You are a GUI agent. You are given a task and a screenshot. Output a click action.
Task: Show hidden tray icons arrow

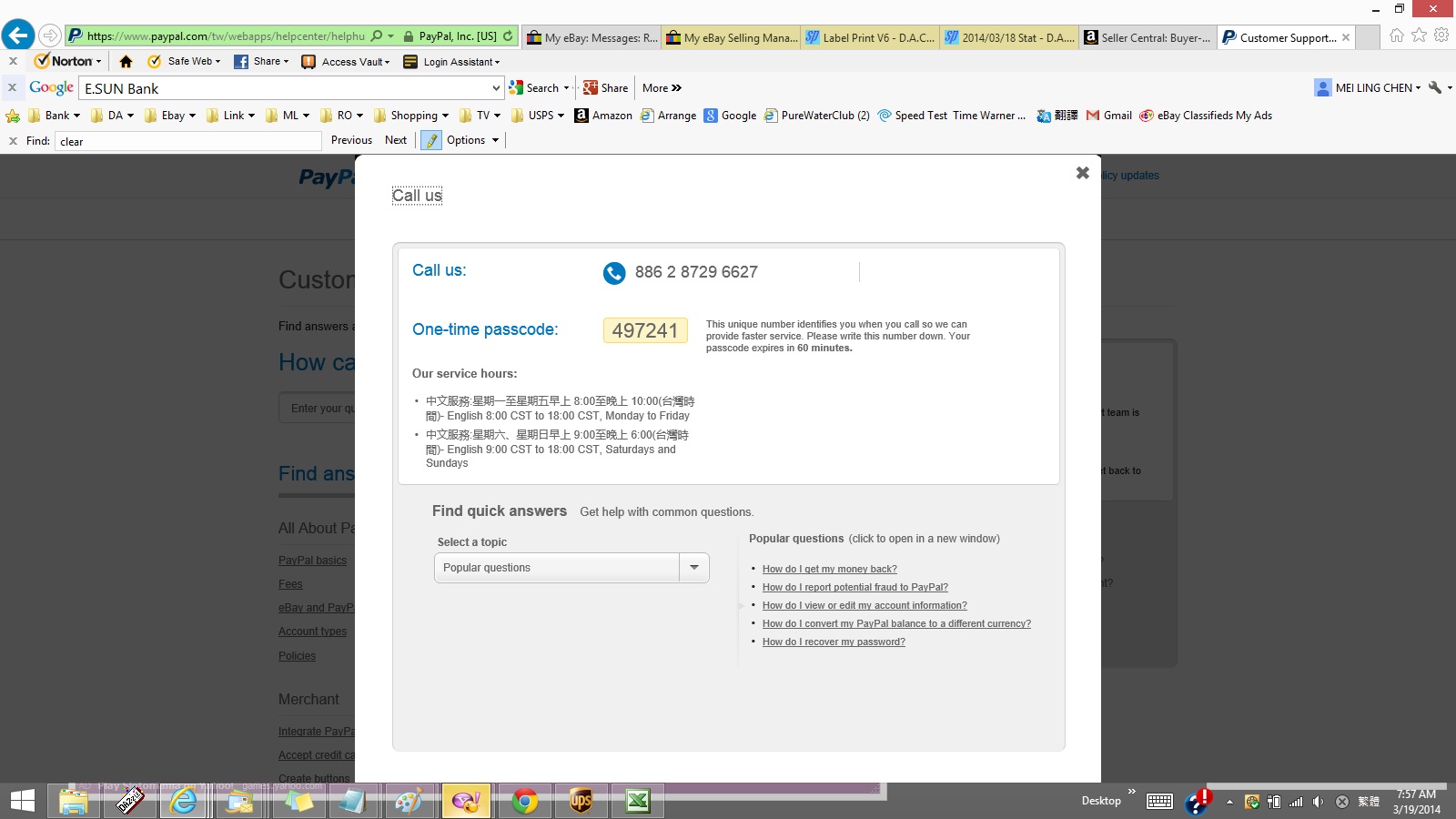click(1229, 802)
